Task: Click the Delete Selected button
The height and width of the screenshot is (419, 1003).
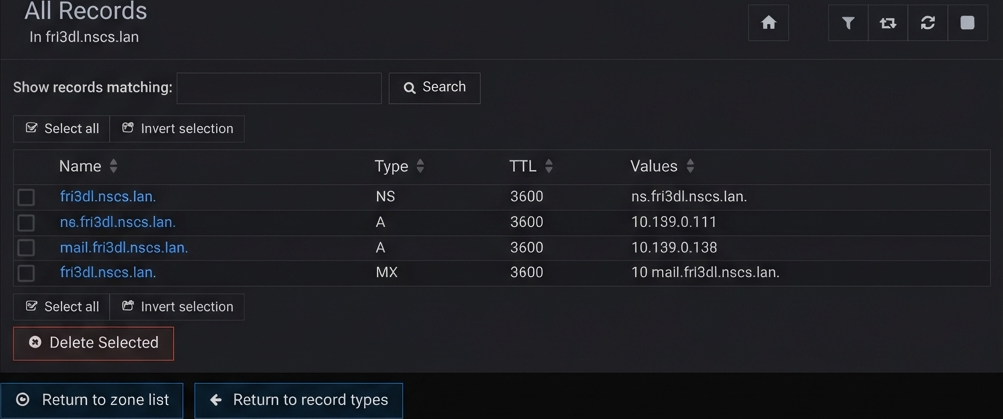Action: 93,343
